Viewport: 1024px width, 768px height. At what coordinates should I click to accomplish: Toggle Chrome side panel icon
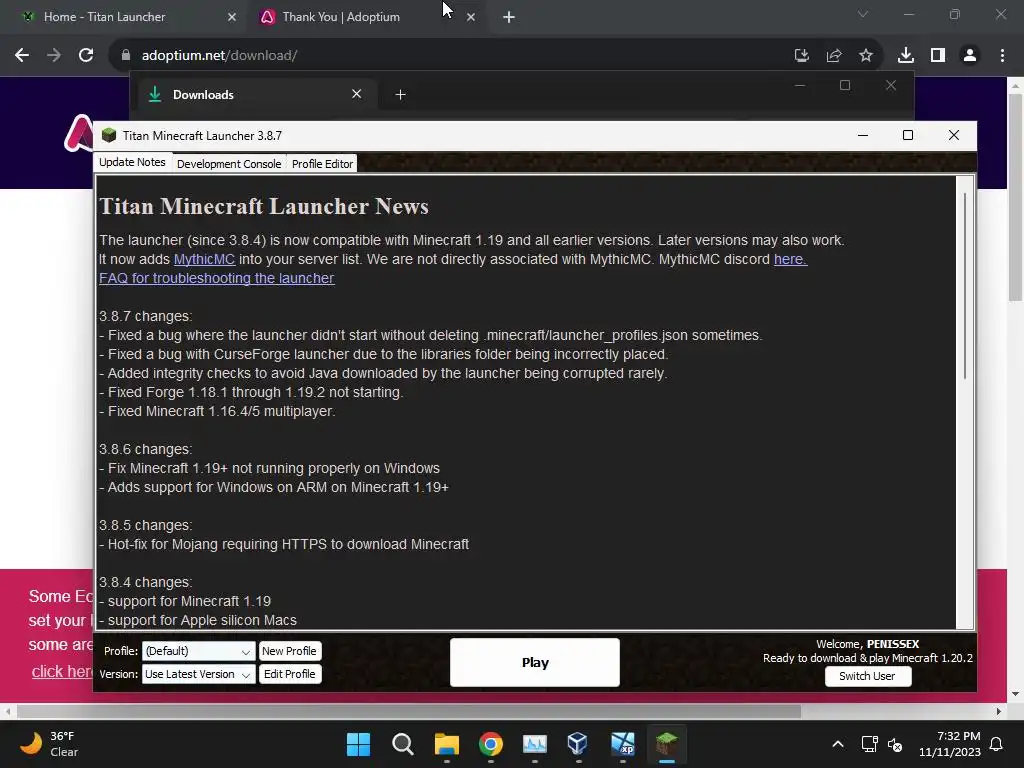[x=938, y=56]
